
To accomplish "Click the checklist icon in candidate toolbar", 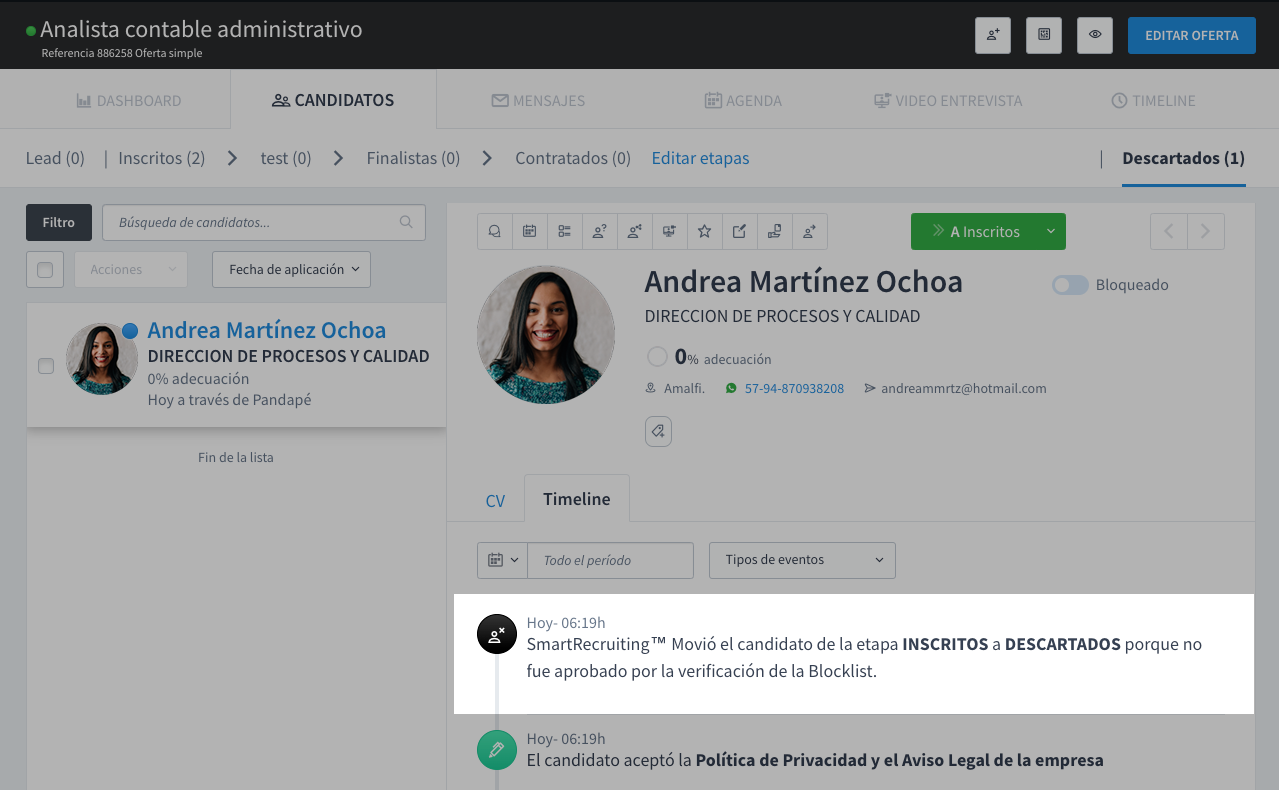I will point(564,232).
